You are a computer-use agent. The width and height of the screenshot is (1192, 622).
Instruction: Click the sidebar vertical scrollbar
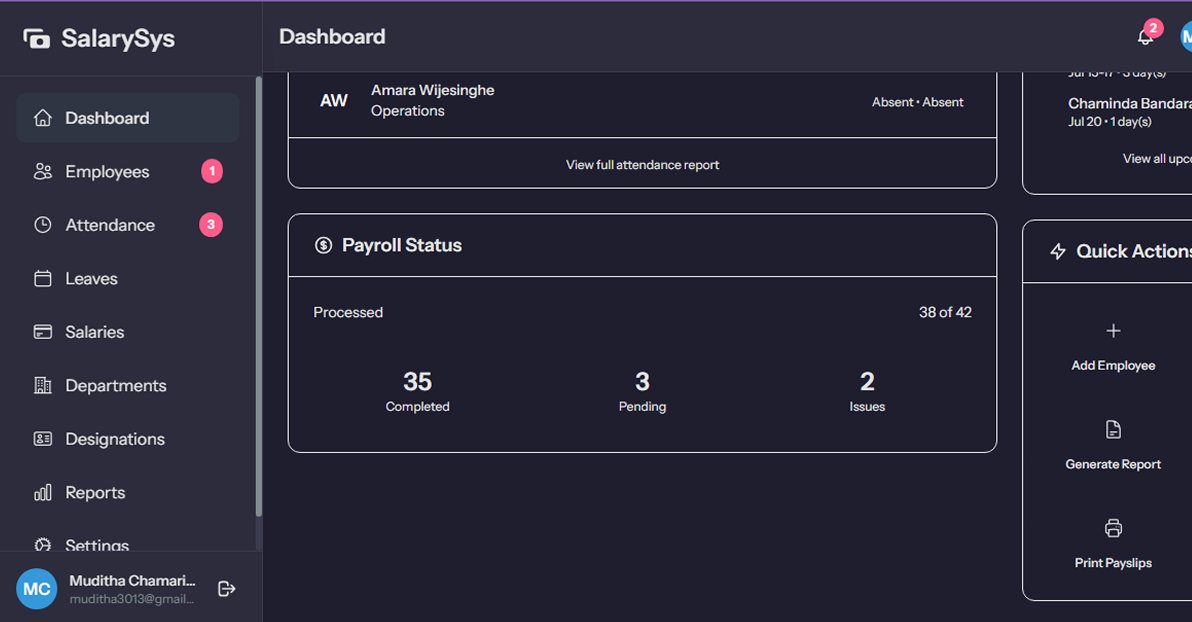259,300
